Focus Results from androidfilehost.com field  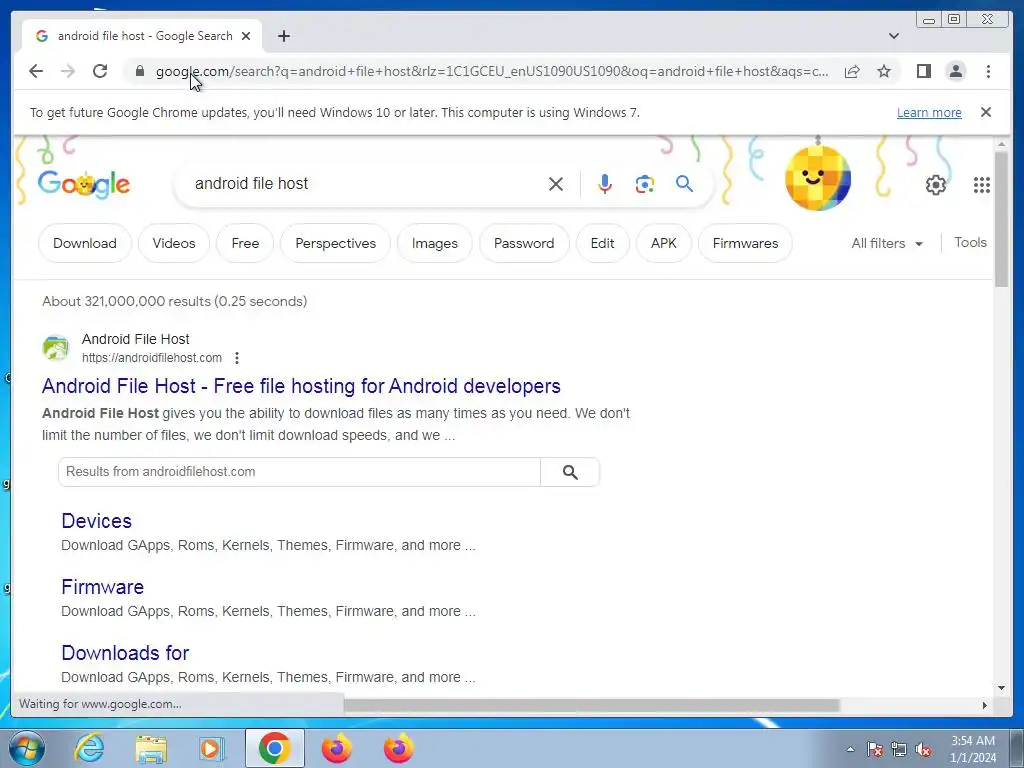[299, 472]
